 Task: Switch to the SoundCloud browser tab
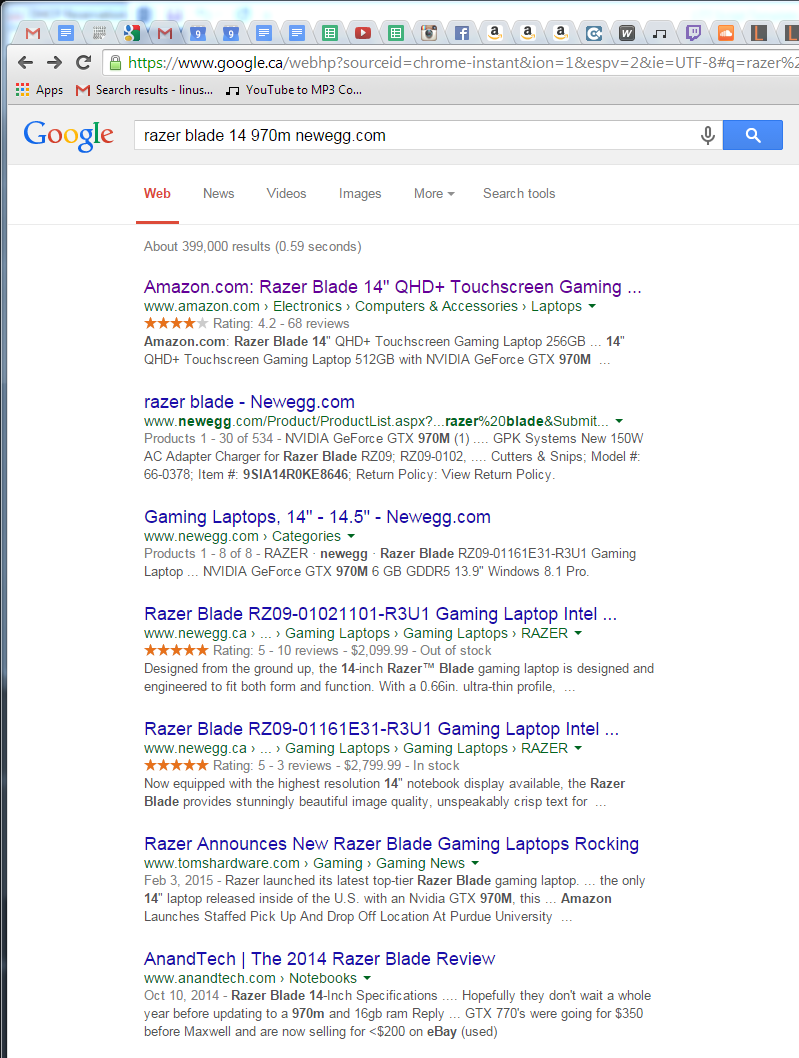tap(726, 32)
